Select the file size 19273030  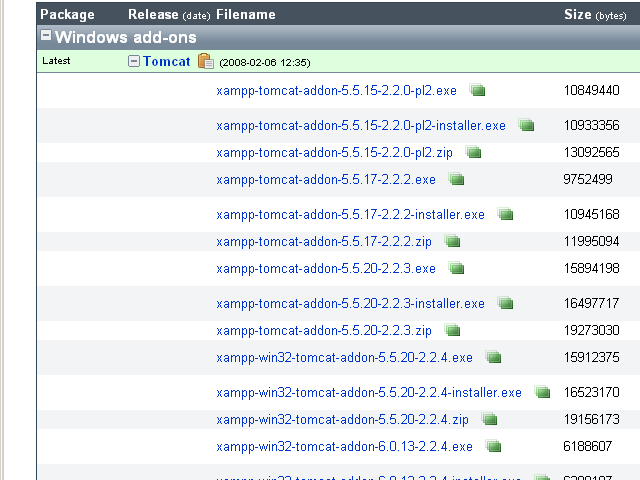click(591, 330)
